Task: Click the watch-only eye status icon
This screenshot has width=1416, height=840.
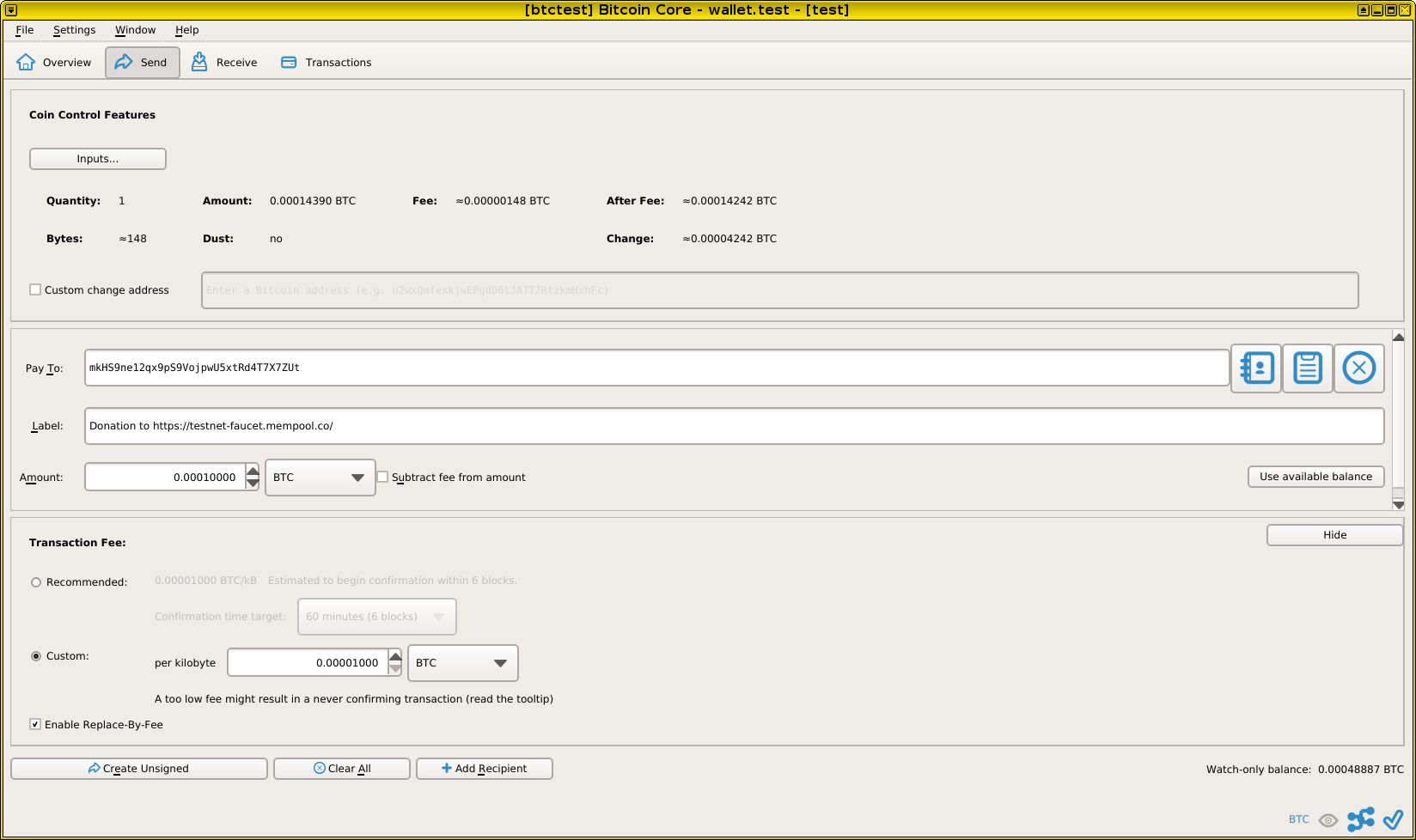Action: [1328, 820]
